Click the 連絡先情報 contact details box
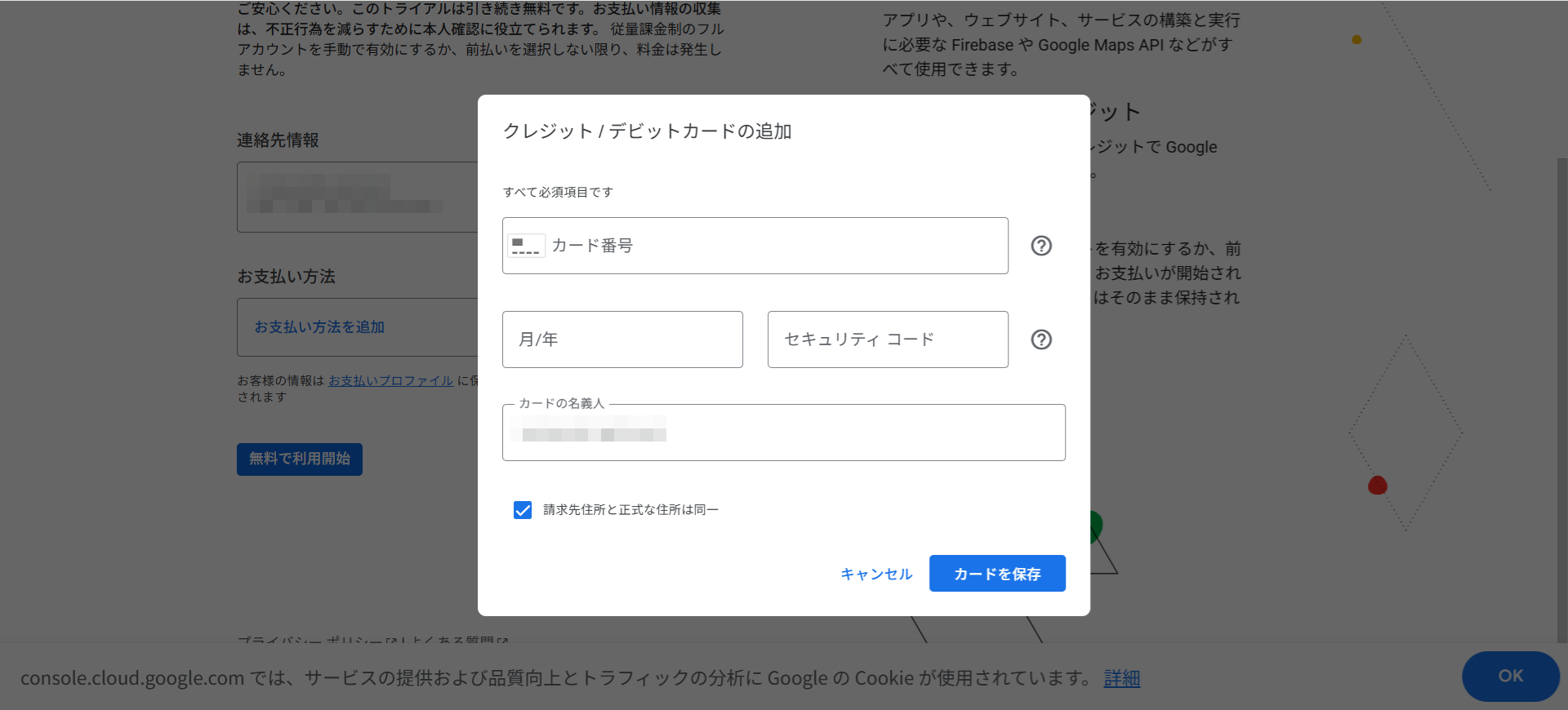 pos(358,197)
